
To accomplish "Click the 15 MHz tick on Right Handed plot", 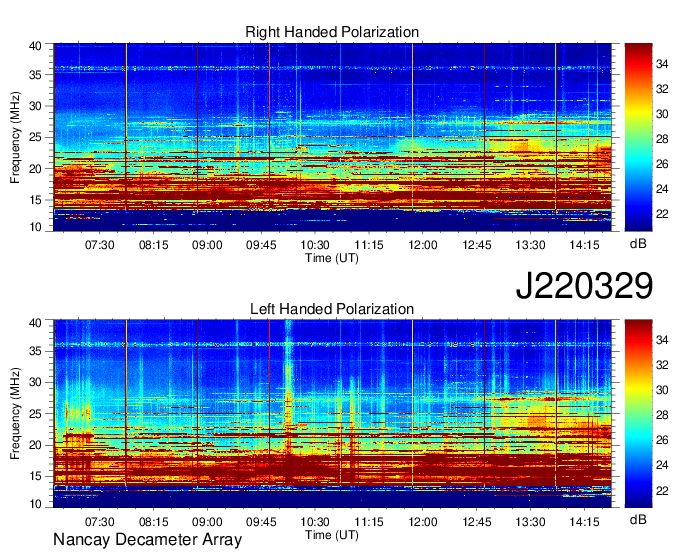I will (36, 200).
